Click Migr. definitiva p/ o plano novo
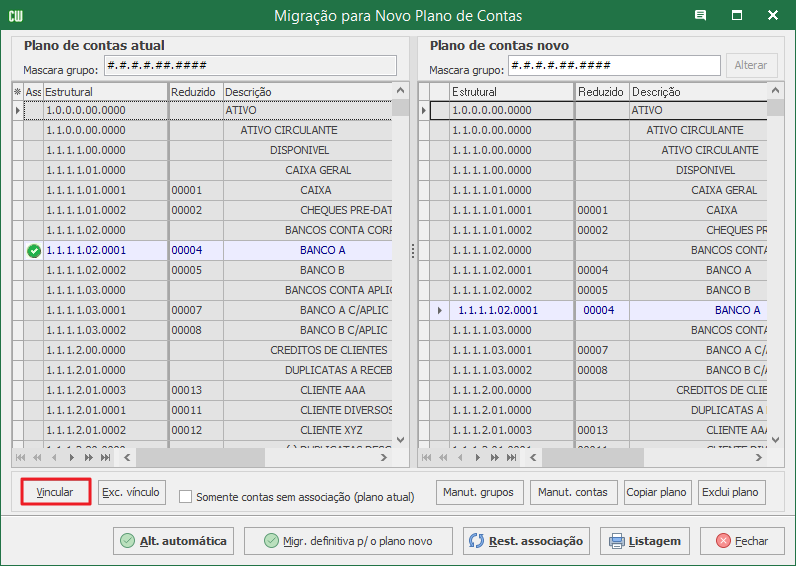The image size is (796, 566). tap(348, 541)
